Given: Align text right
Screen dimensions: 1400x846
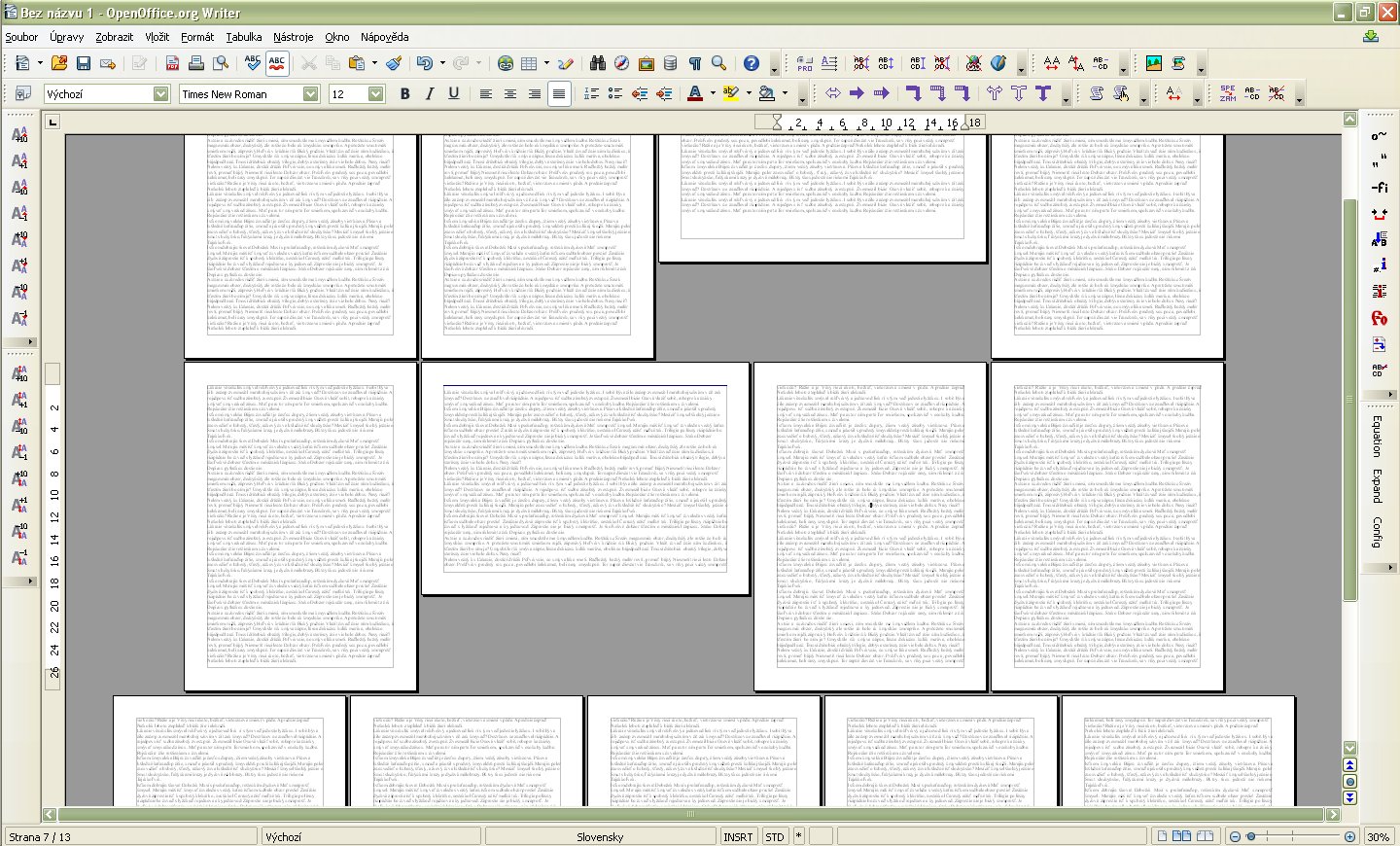Looking at the screenshot, I should (x=534, y=93).
